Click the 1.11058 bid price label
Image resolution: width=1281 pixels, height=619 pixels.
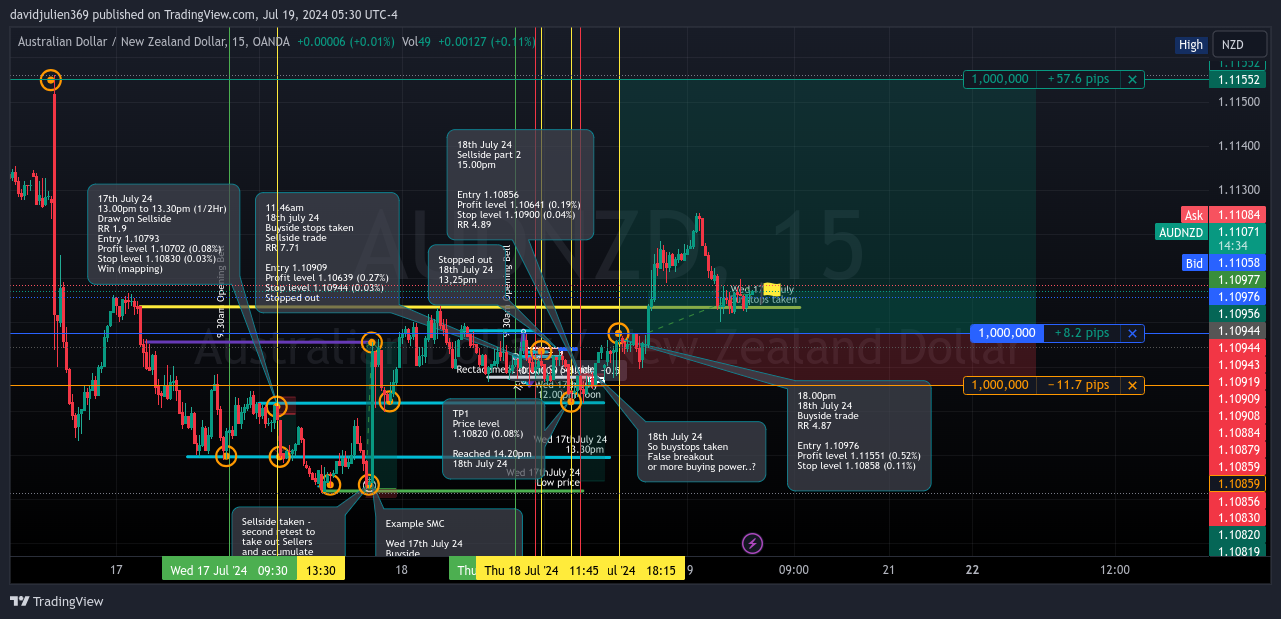coord(1238,263)
